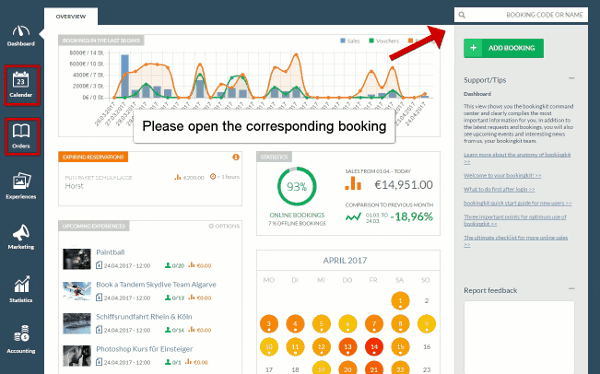Viewport: 600px width, 374px height.
Task: Toggle the Sales legend entry in chart
Action: (x=350, y=41)
